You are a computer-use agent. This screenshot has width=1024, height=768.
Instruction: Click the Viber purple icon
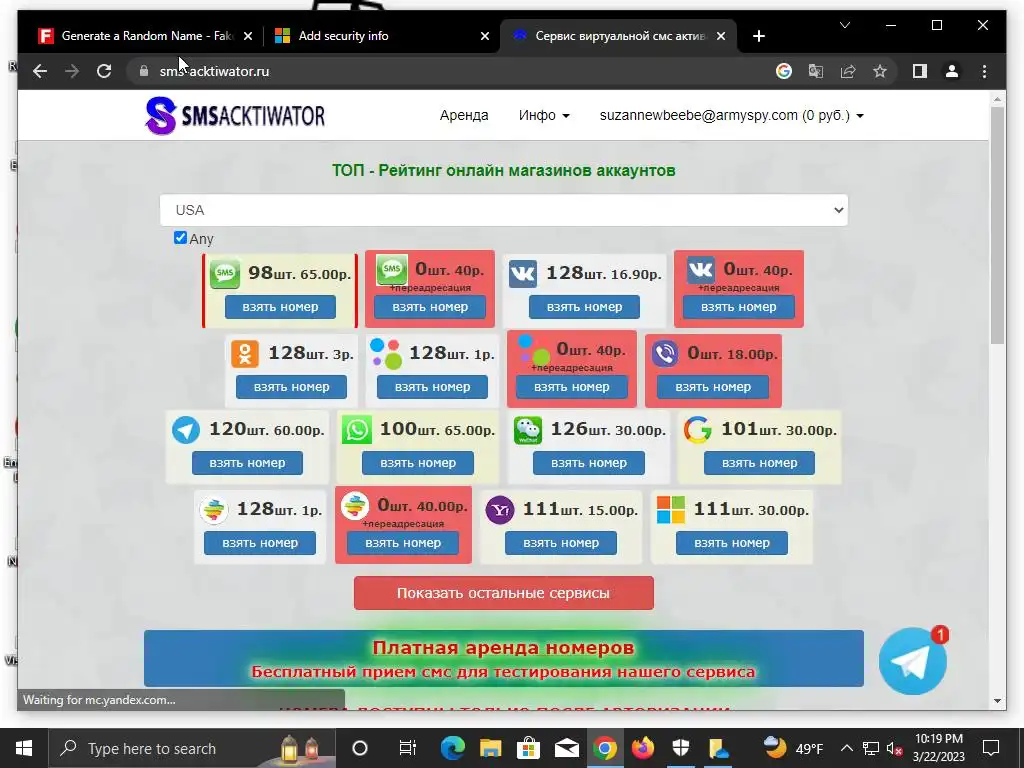(665, 353)
